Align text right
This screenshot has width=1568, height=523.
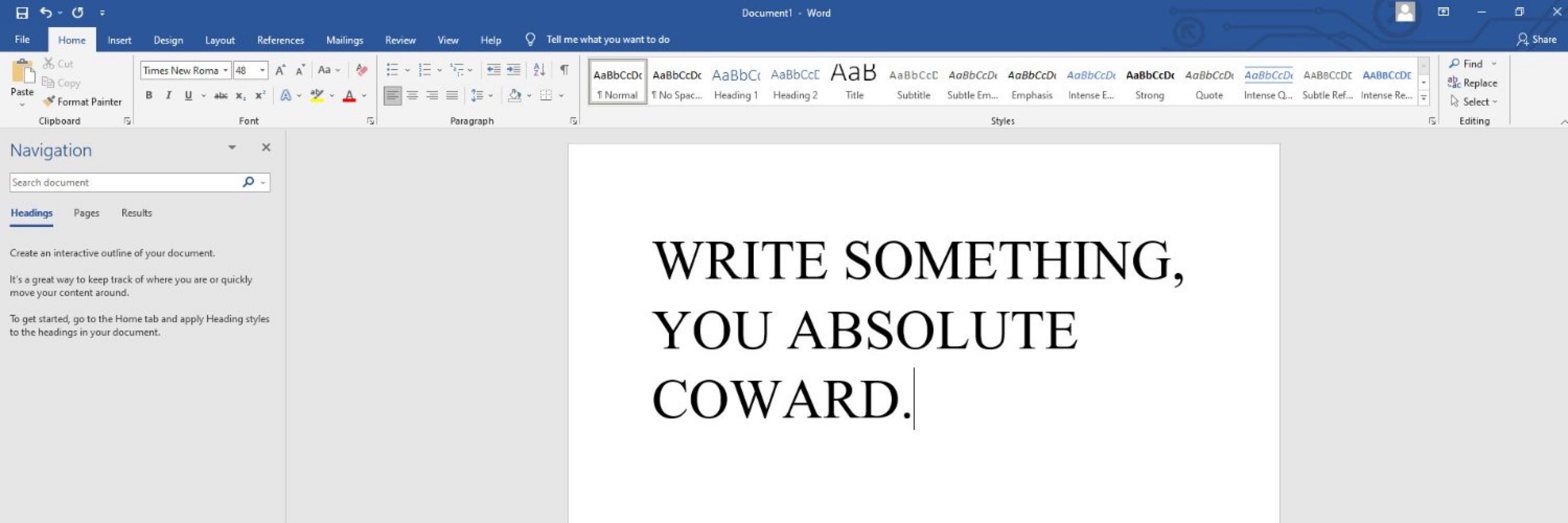point(432,95)
